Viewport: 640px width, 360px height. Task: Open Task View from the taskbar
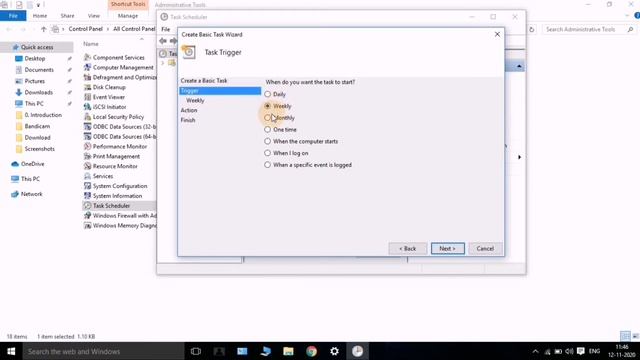(x=196, y=351)
